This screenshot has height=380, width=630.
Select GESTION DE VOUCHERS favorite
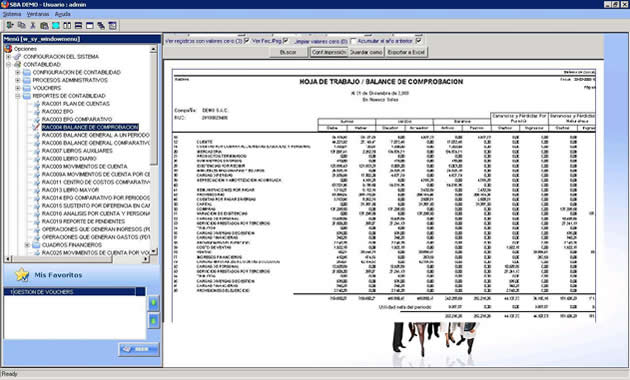coord(74,292)
